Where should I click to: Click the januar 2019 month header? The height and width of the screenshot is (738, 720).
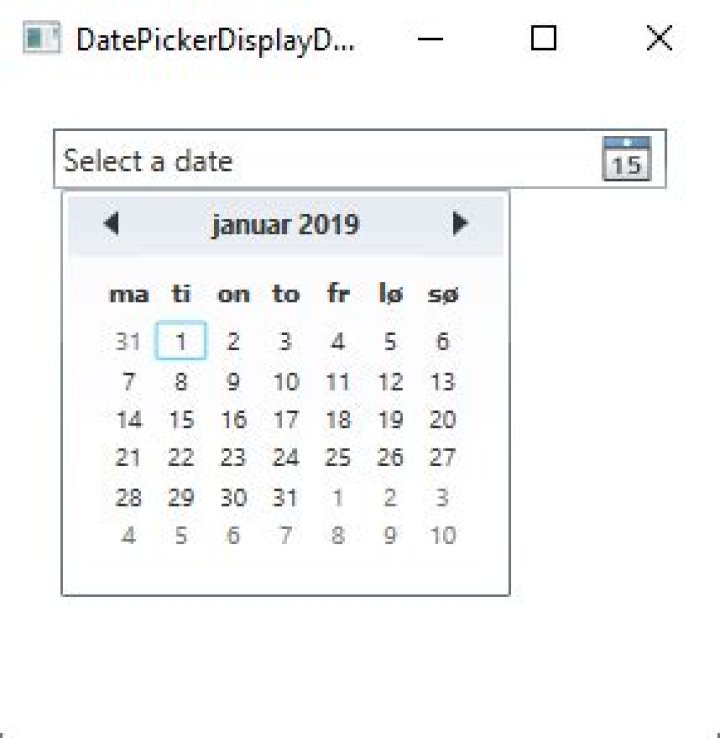(285, 224)
